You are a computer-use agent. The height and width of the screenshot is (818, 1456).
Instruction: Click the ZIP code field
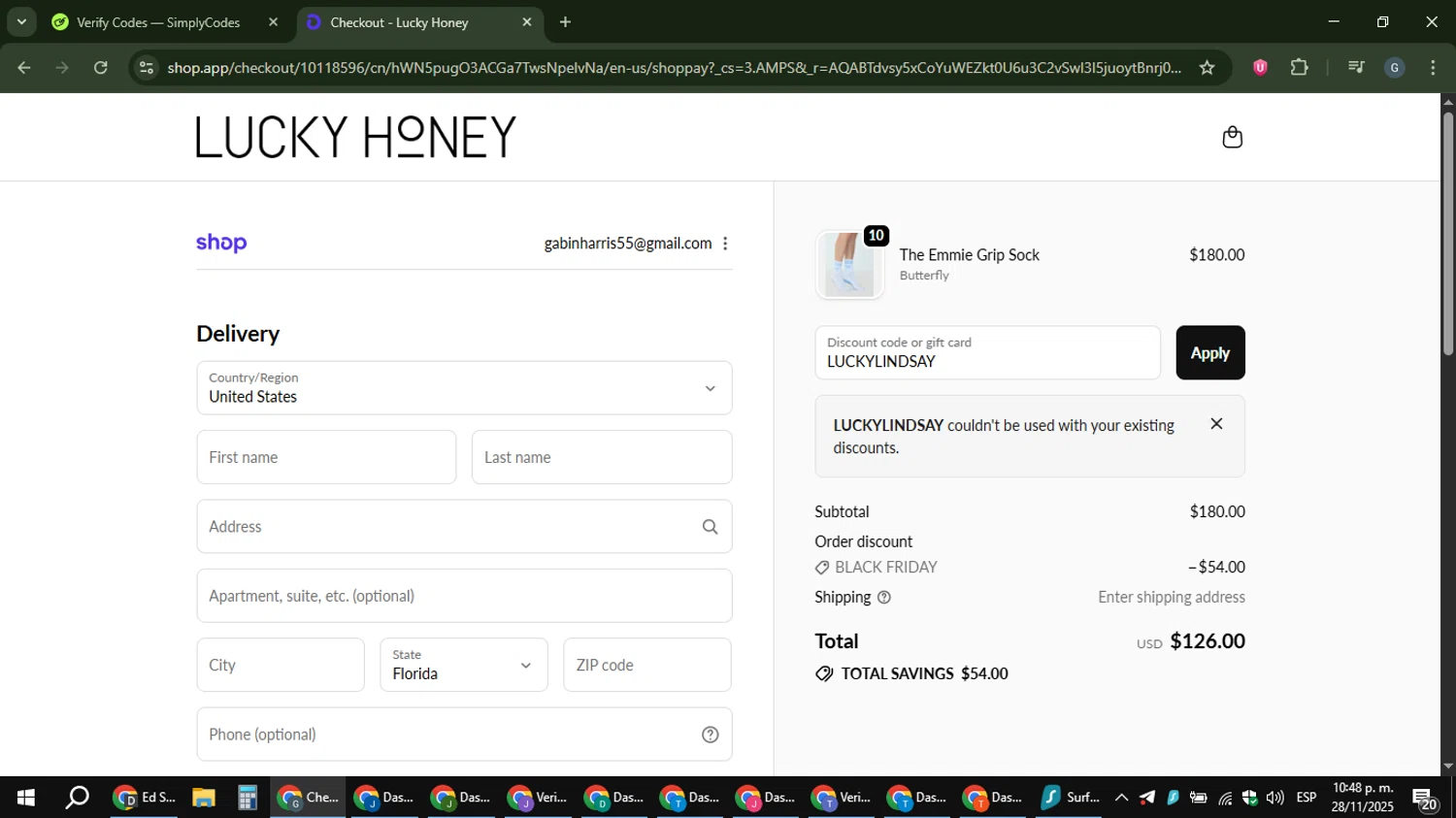point(647,665)
